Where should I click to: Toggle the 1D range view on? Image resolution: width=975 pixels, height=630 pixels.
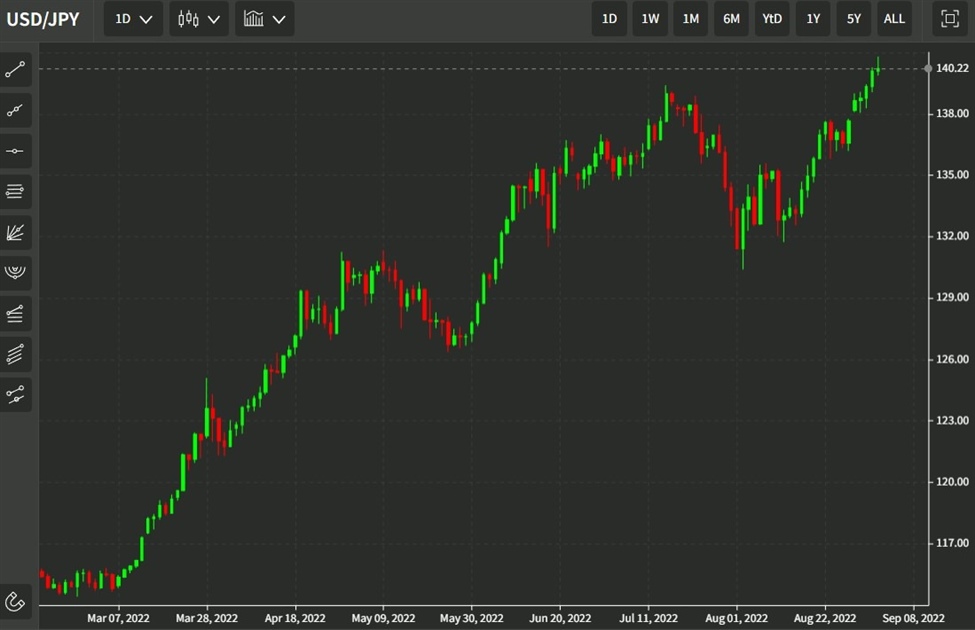pos(609,18)
